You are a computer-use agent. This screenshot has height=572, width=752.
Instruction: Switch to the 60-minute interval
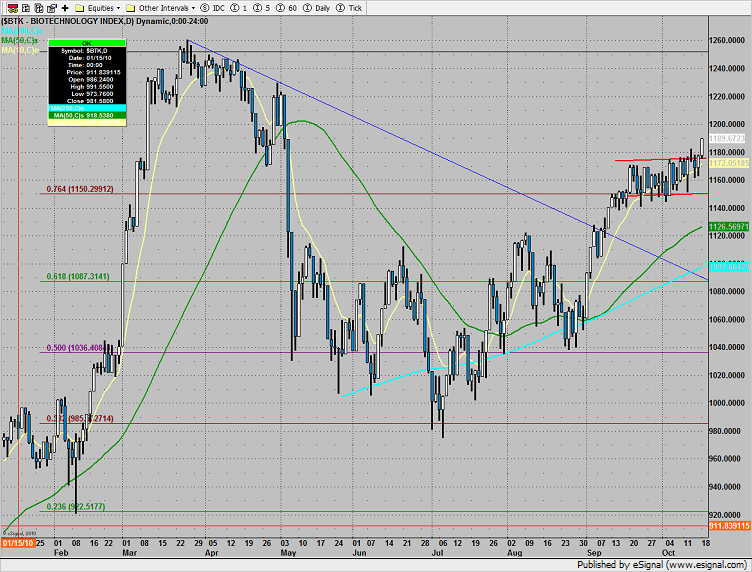click(x=287, y=8)
